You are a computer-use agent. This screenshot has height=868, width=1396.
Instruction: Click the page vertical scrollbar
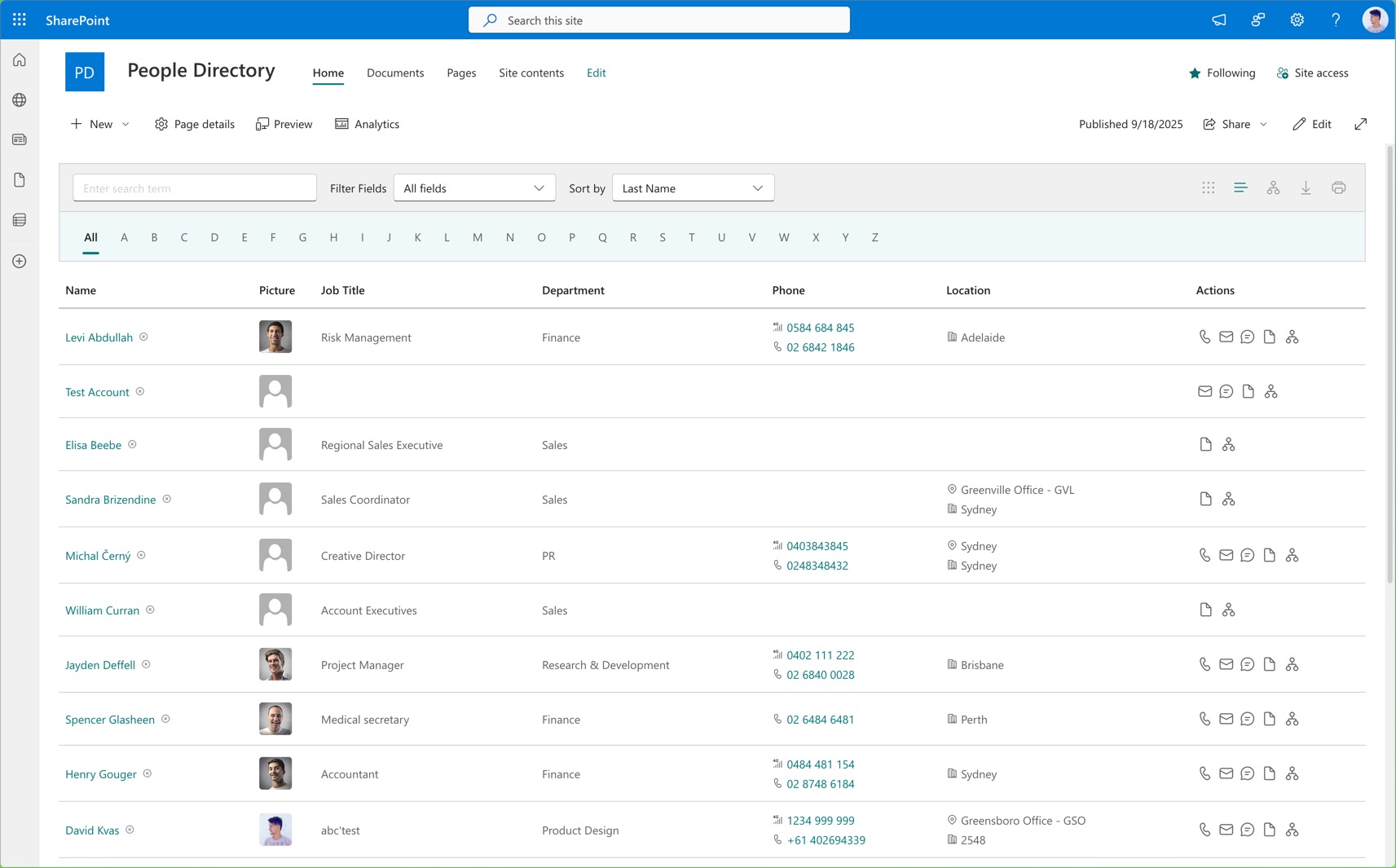(1390, 367)
